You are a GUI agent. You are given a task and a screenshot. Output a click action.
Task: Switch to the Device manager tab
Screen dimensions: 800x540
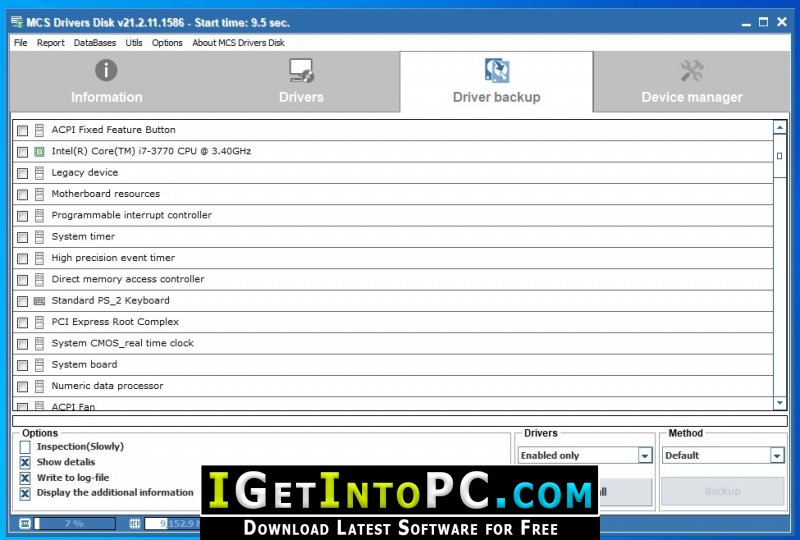(x=692, y=82)
